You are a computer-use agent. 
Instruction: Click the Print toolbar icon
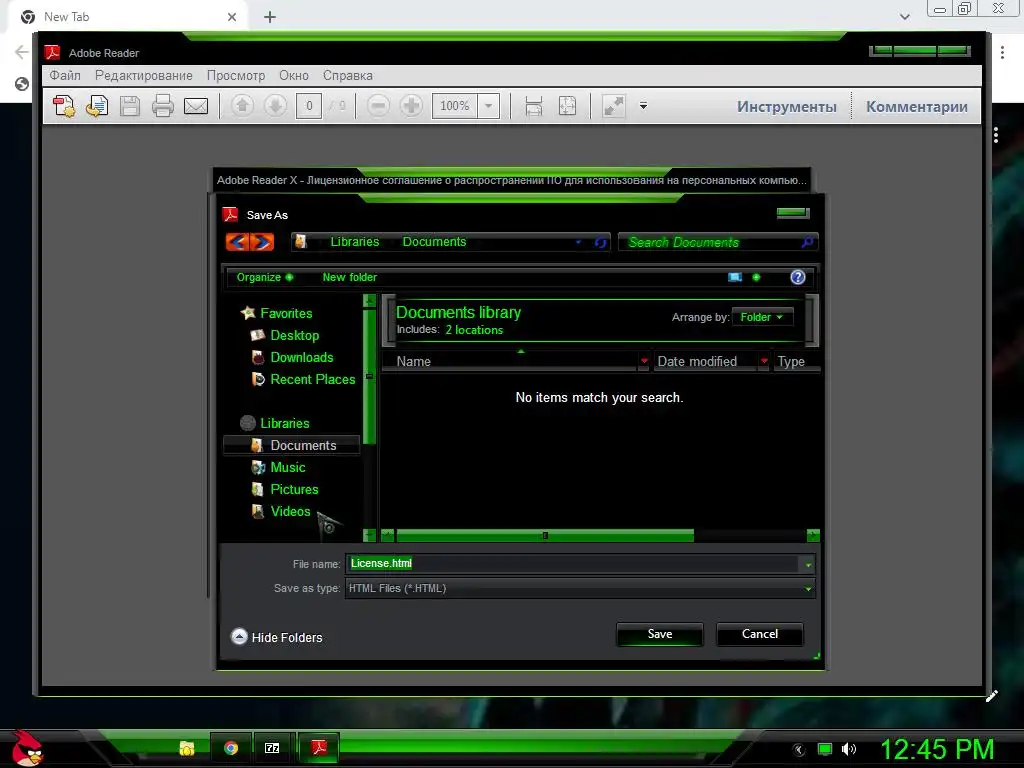[163, 106]
